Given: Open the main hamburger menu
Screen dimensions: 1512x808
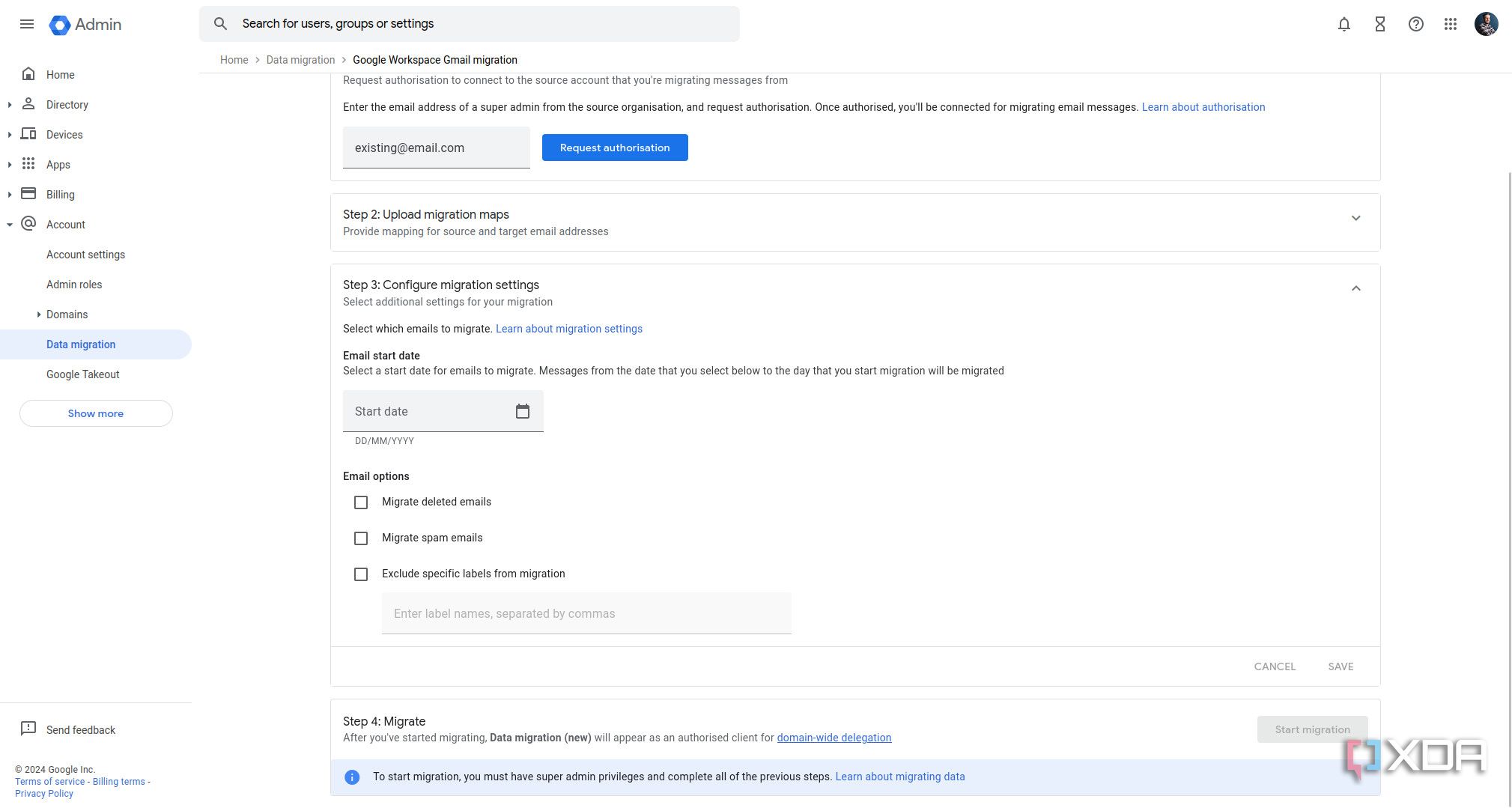Looking at the screenshot, I should pyautogui.click(x=27, y=24).
